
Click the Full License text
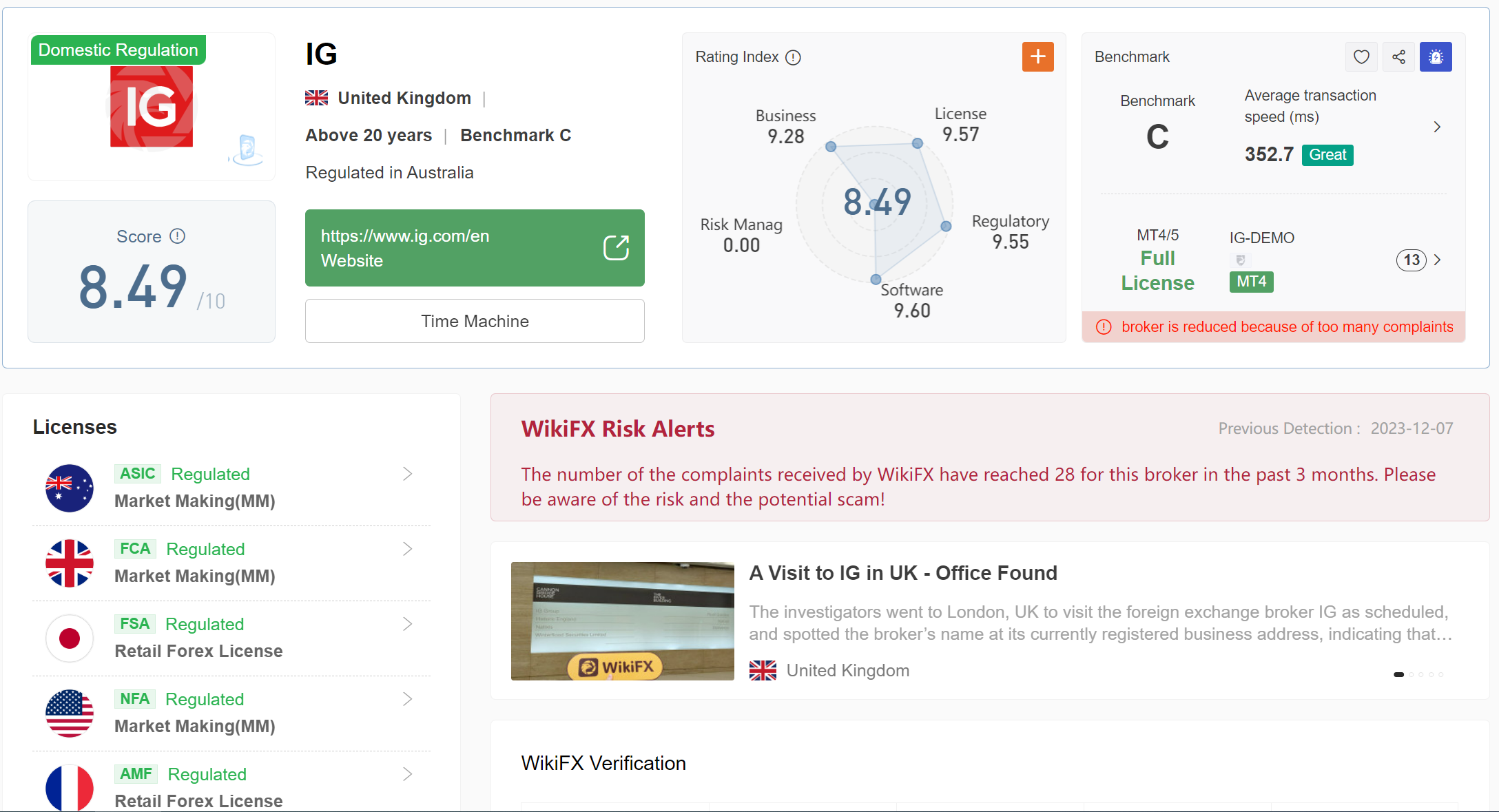(1157, 271)
